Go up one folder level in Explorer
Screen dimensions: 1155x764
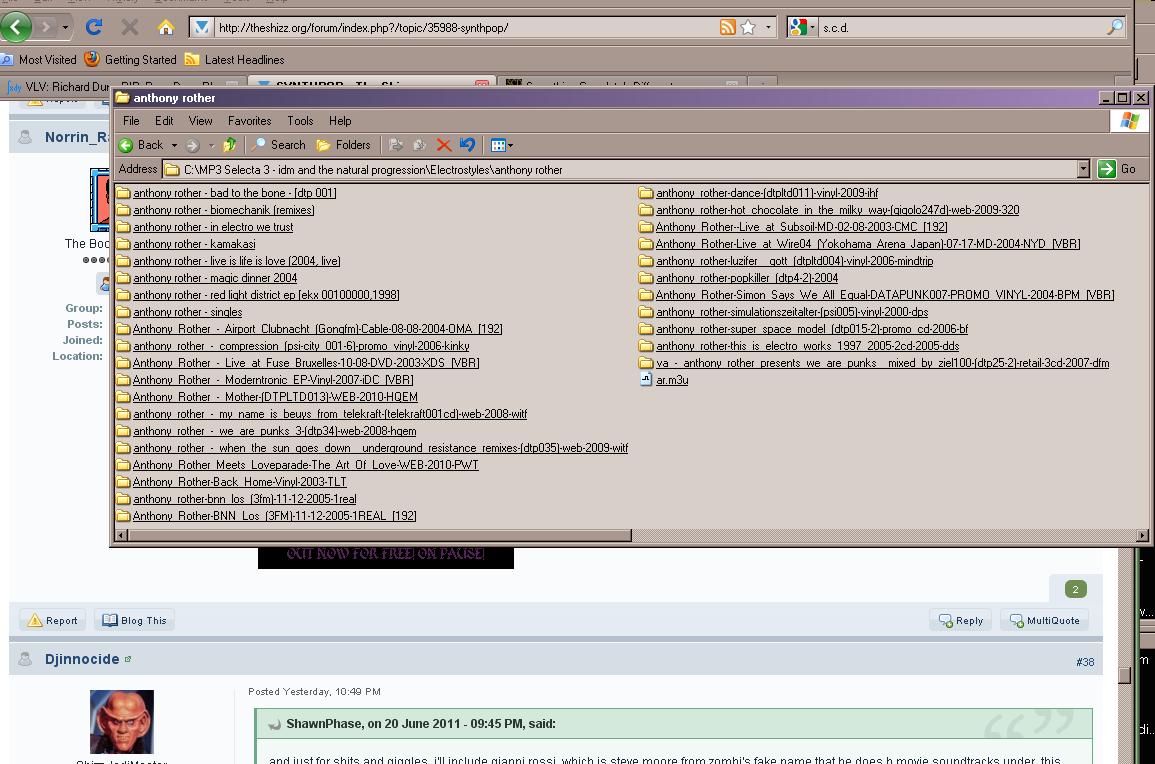pyautogui.click(x=230, y=145)
